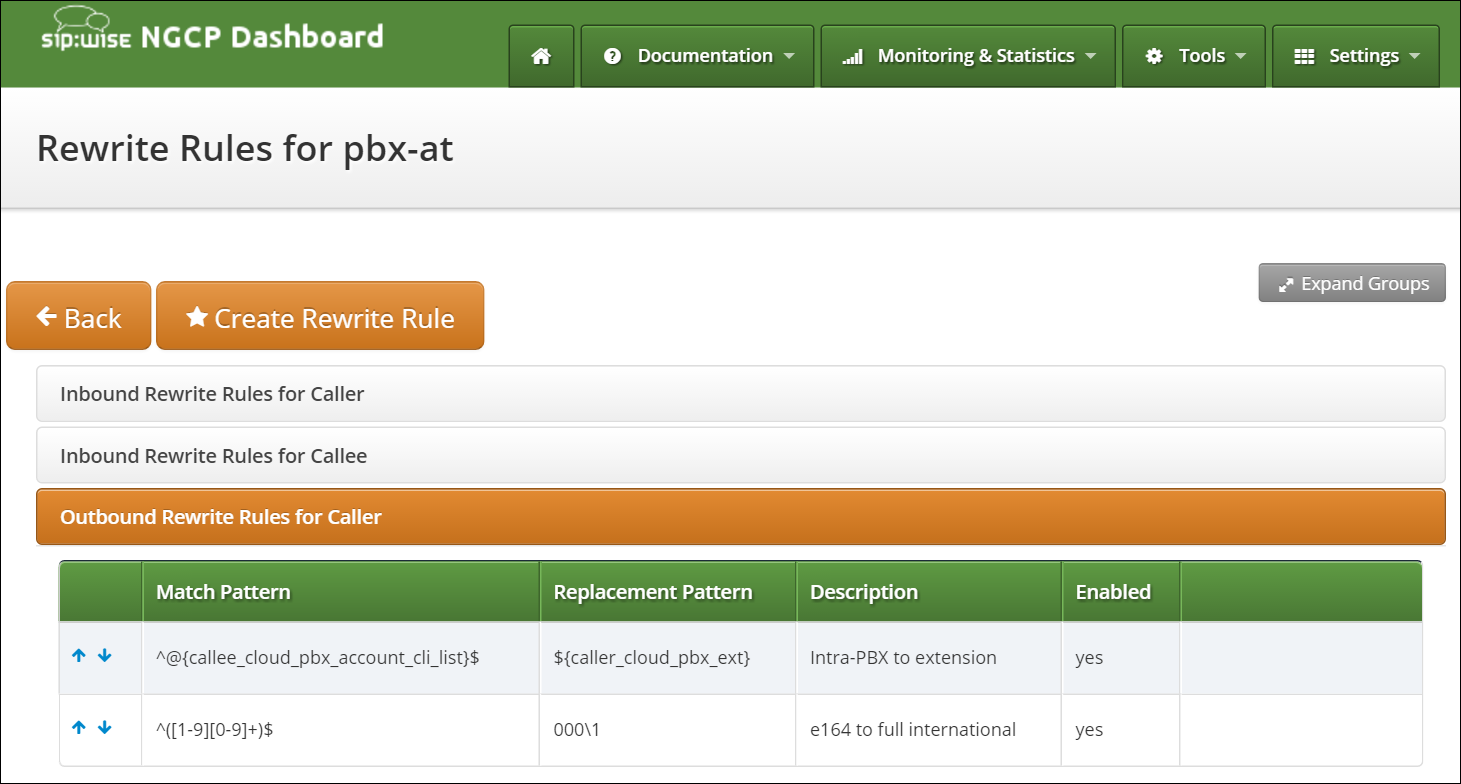Move the Intra-PBX rule up
Viewport: 1461px width, 784px height.
(x=80, y=656)
